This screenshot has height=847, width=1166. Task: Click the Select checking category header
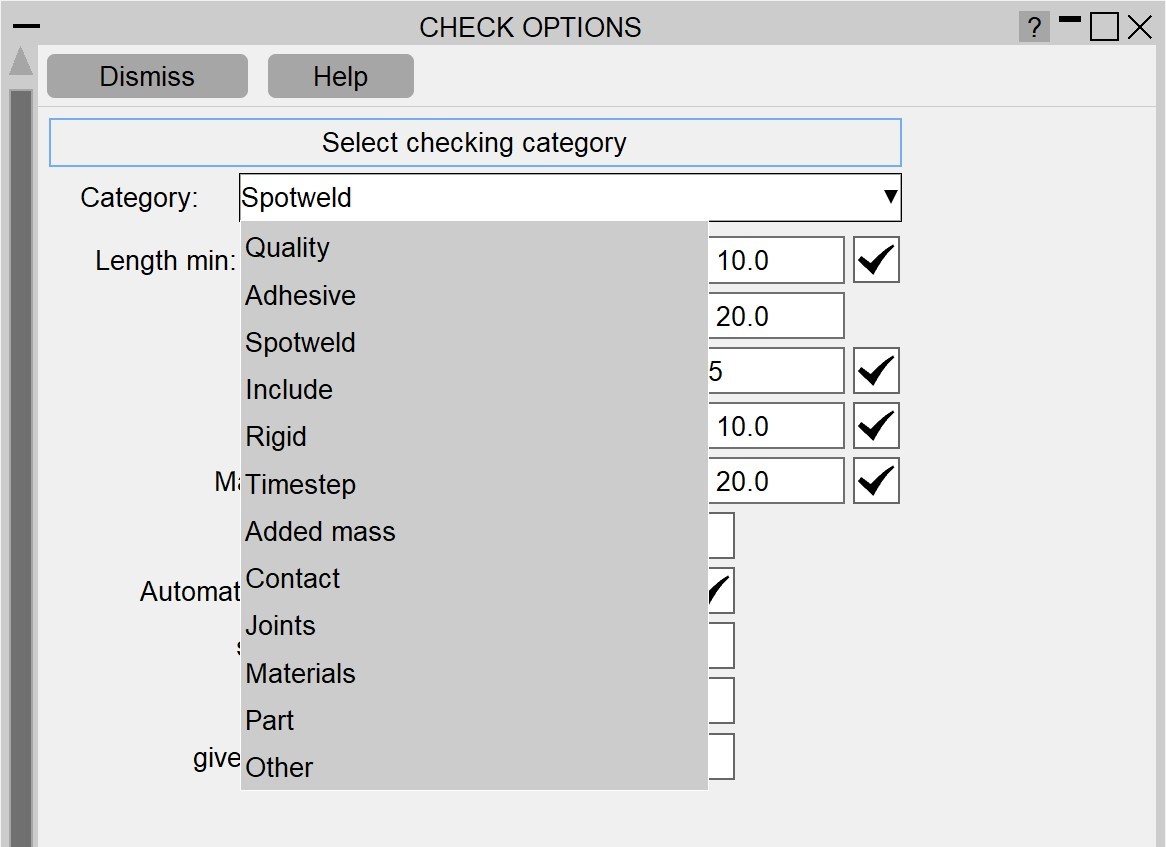pos(475,142)
